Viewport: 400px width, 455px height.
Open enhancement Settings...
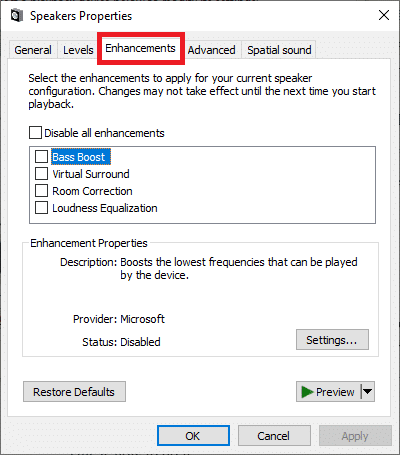[332, 340]
